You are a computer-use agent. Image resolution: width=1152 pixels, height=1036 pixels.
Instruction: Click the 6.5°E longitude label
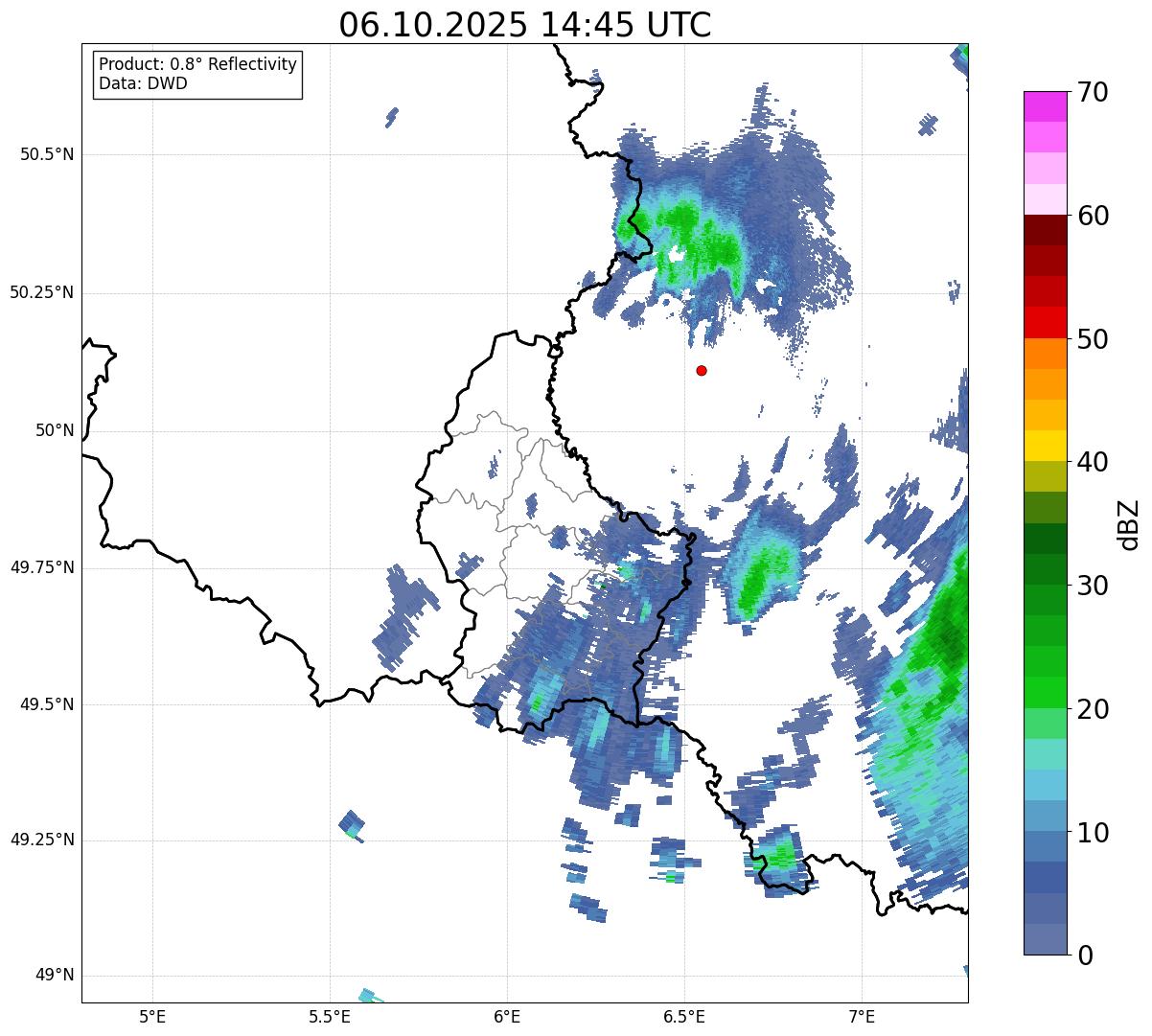(684, 1016)
